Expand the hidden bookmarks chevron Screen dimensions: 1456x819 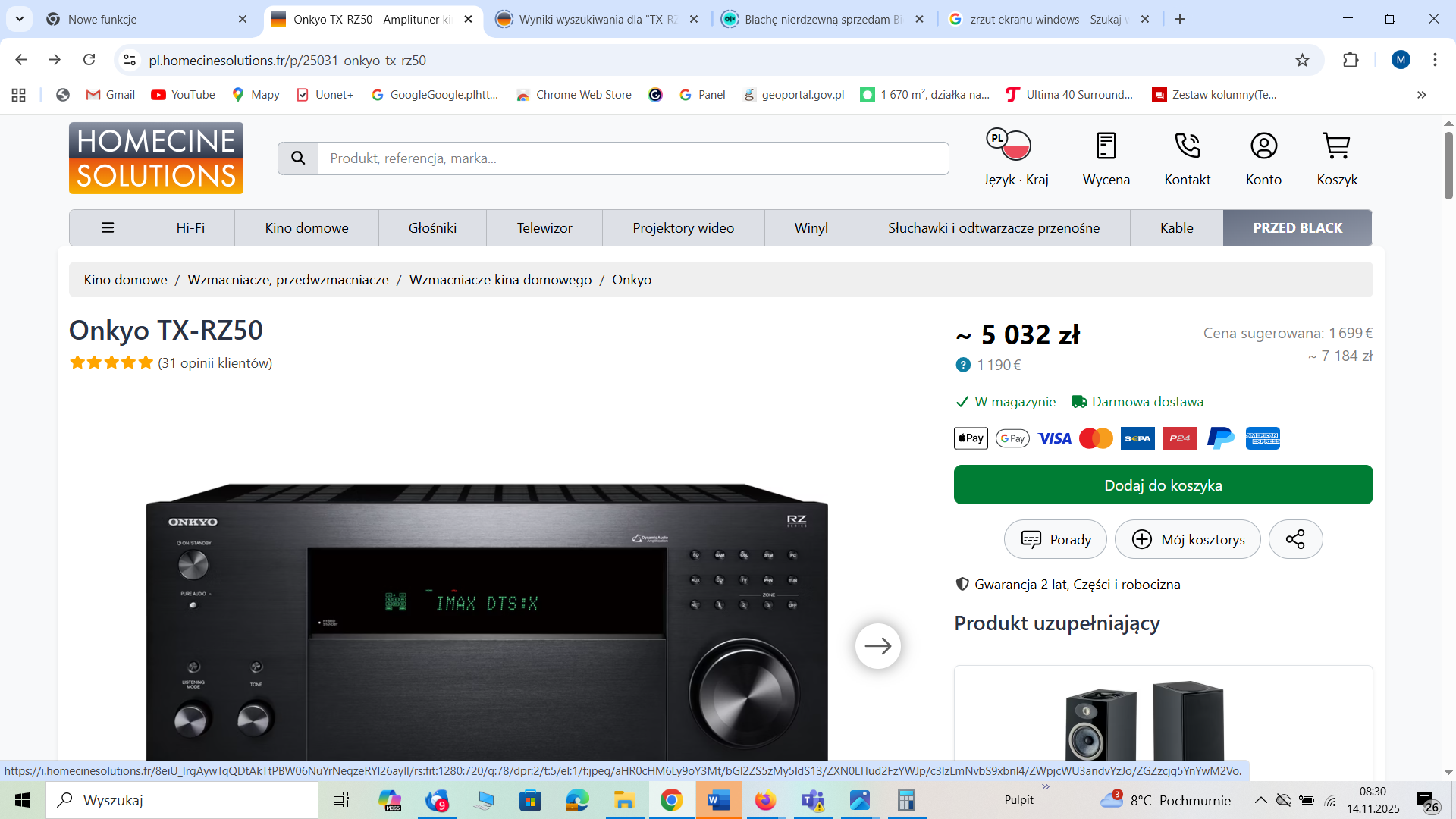tap(1421, 95)
